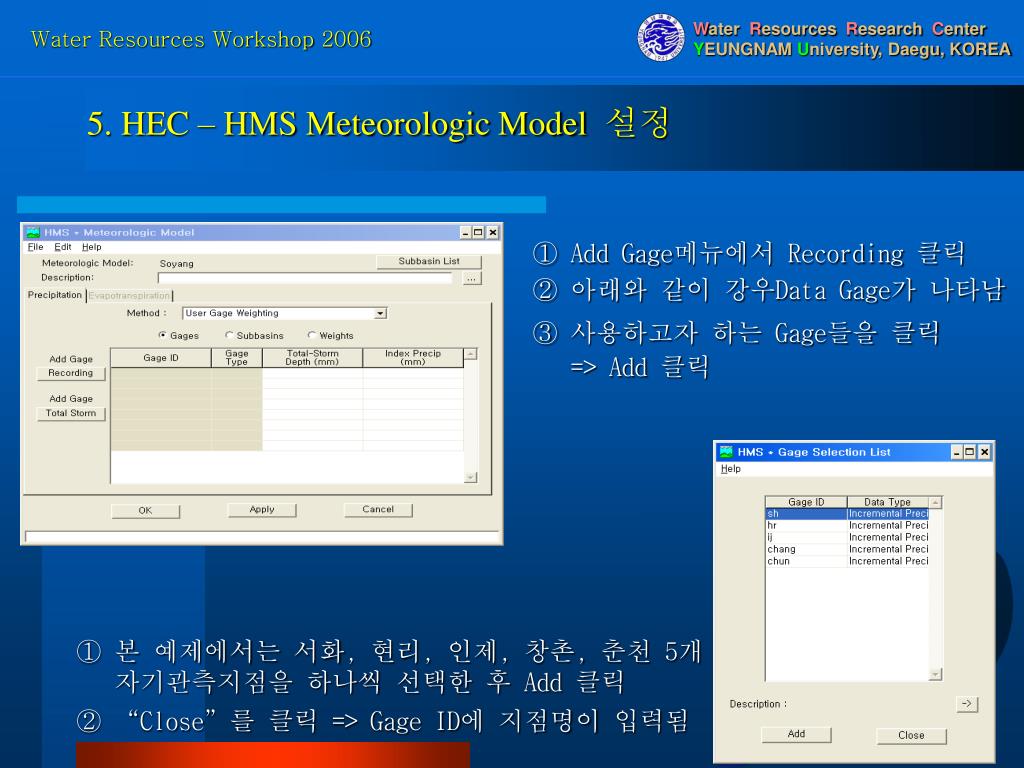Screen dimensions: 1024x768
Task: Open Edit menu in Meteorologic Model window
Action: [63, 247]
